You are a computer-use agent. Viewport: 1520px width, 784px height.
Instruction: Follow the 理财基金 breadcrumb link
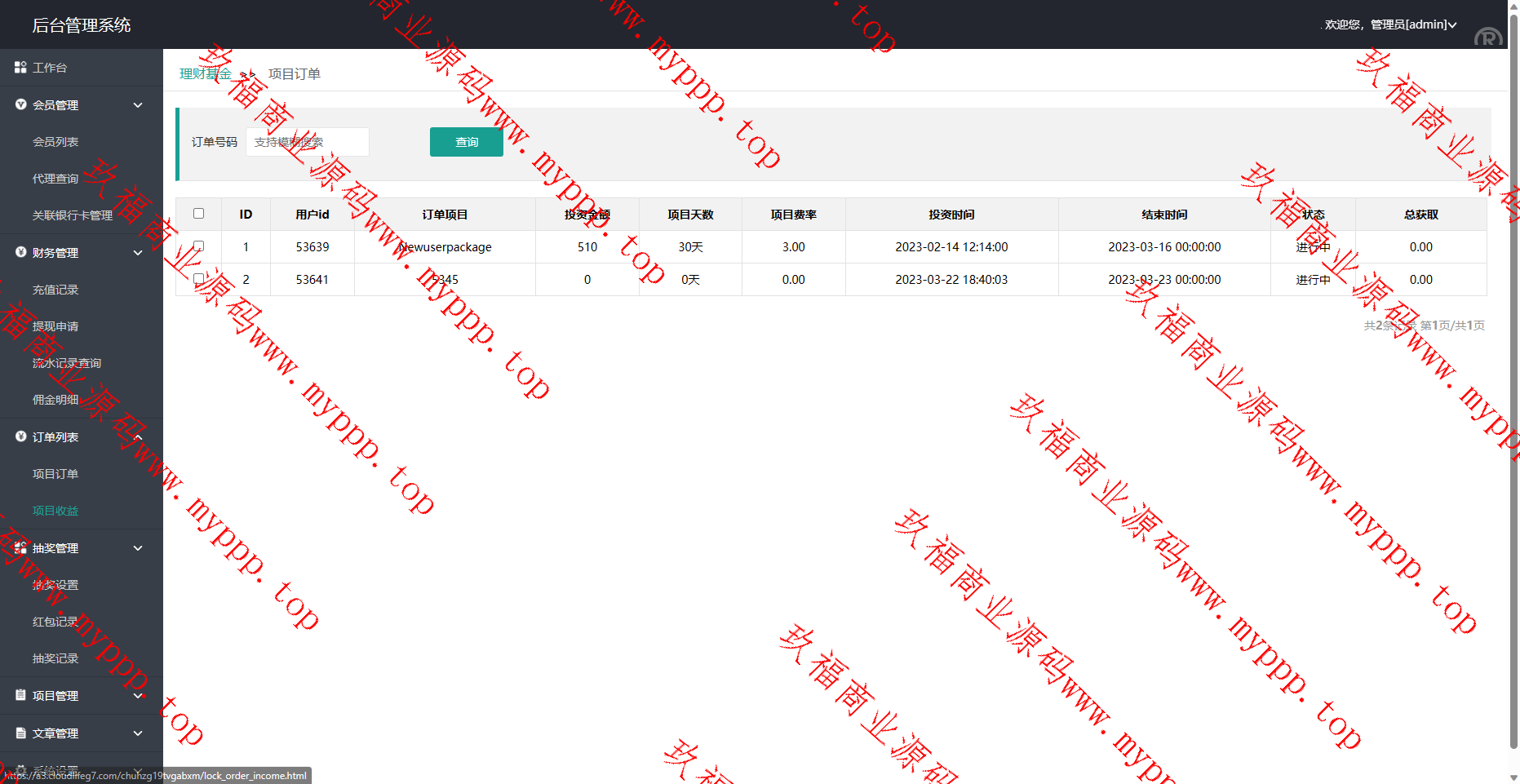205,74
